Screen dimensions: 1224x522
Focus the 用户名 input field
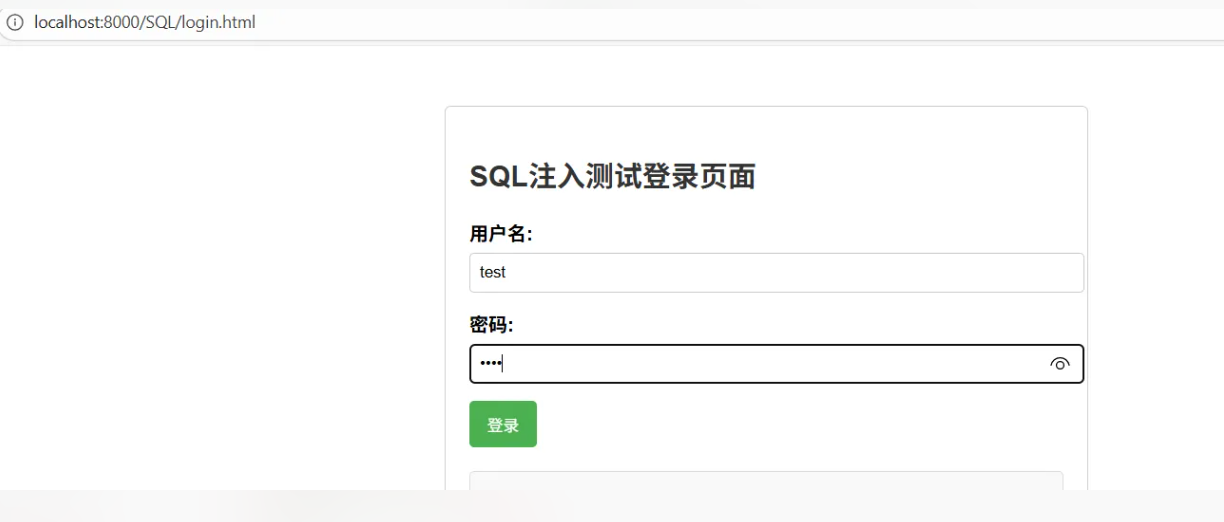tap(776, 272)
